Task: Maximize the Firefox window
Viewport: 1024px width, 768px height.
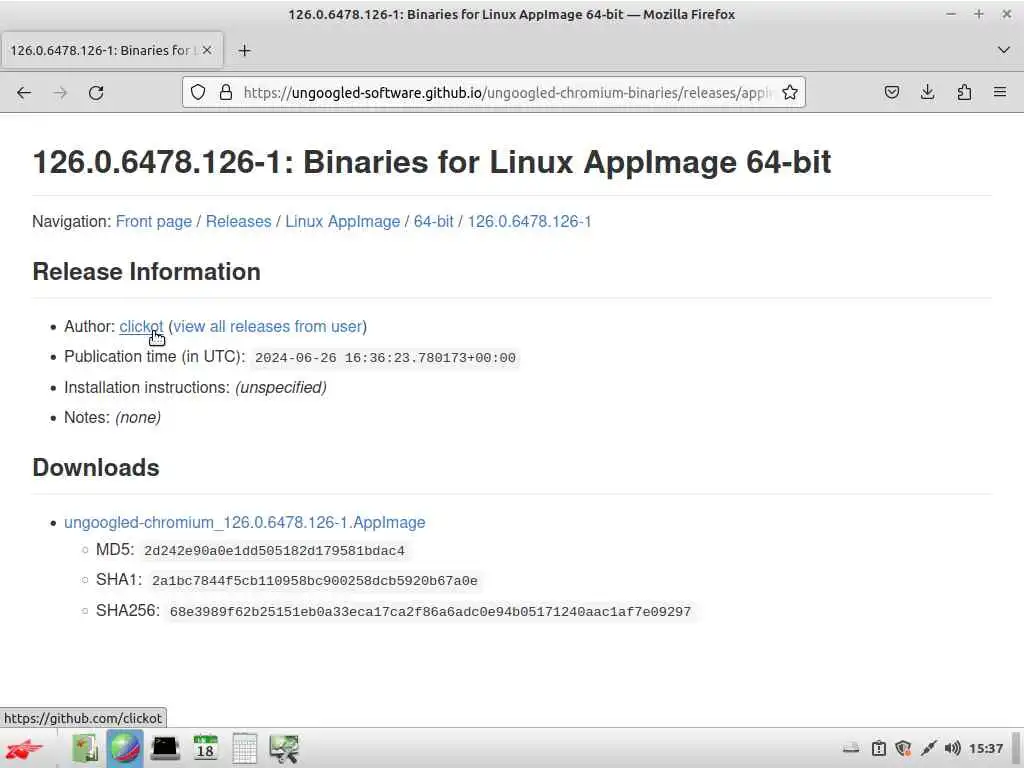Action: point(978,14)
